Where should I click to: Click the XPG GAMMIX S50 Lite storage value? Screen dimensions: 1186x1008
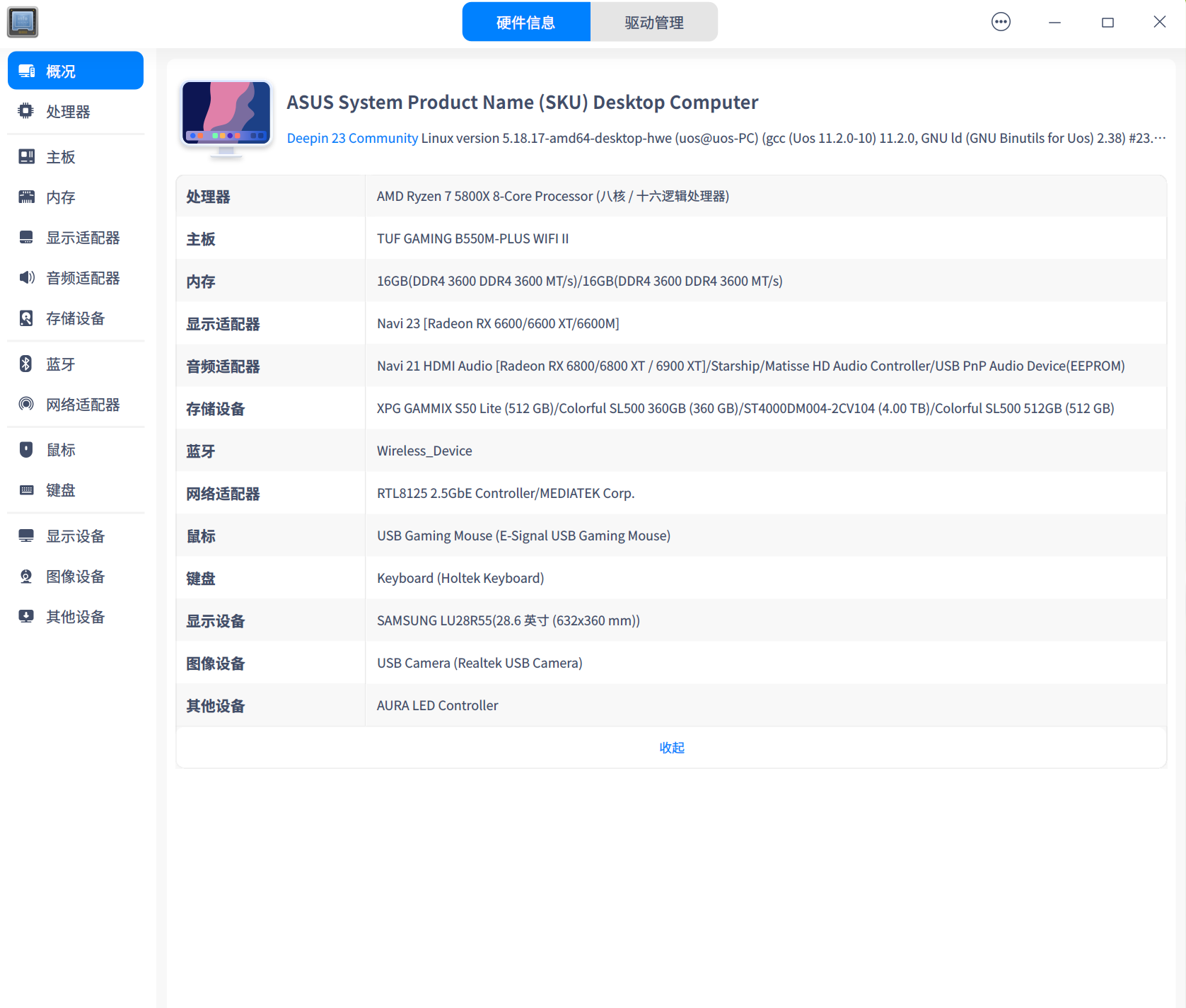[745, 408]
